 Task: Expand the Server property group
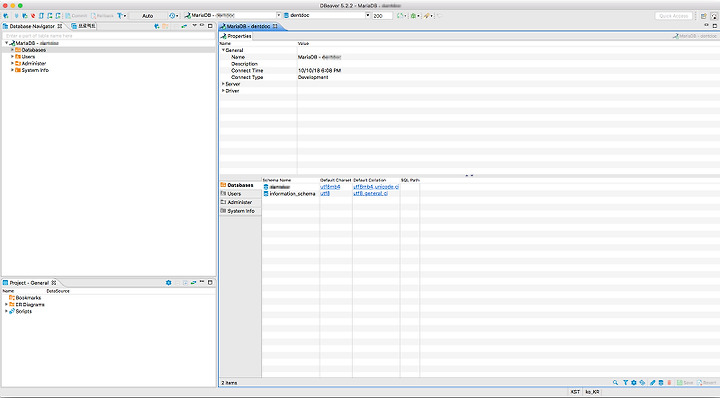click(223, 84)
